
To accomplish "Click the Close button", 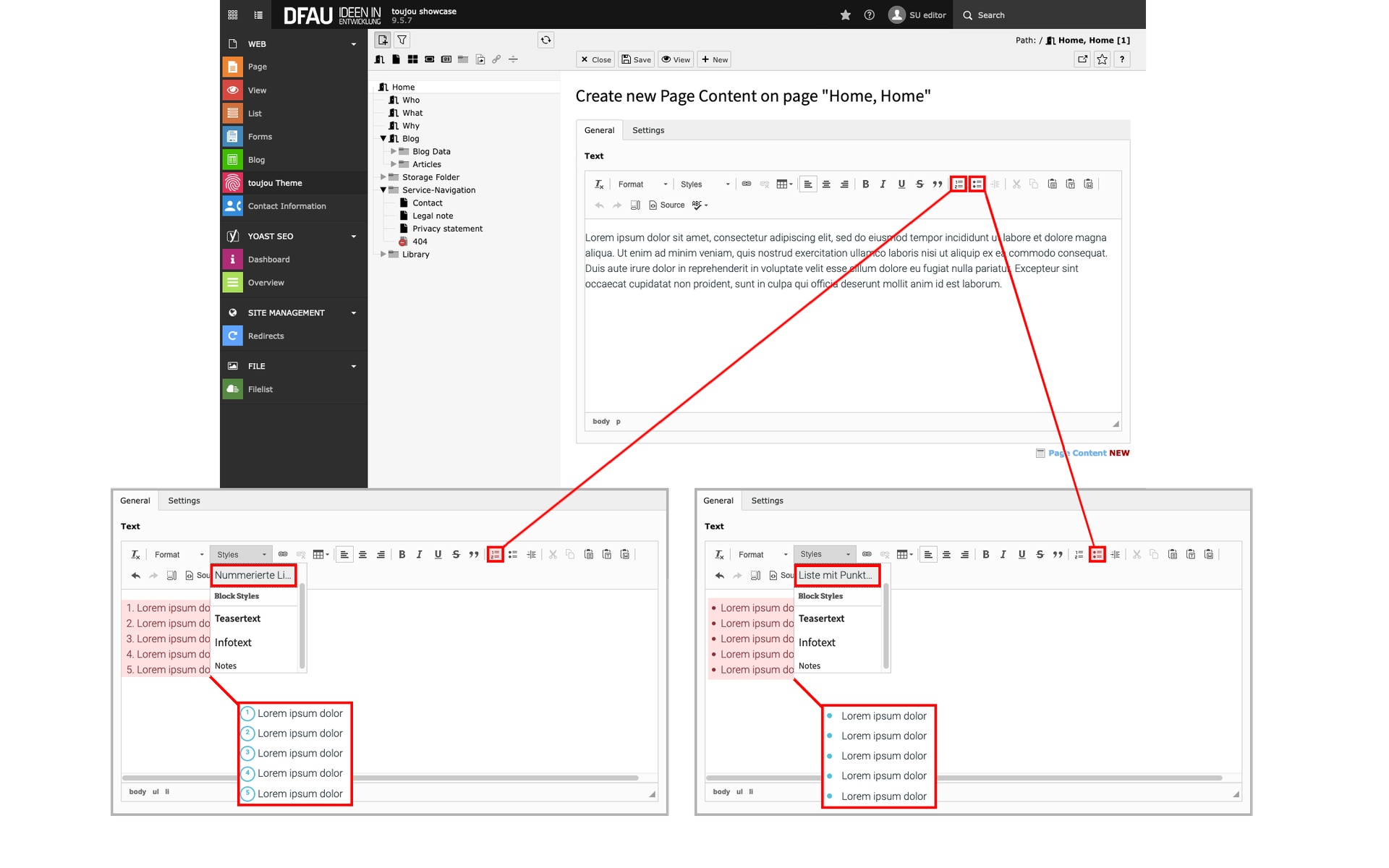I will click(x=595, y=60).
